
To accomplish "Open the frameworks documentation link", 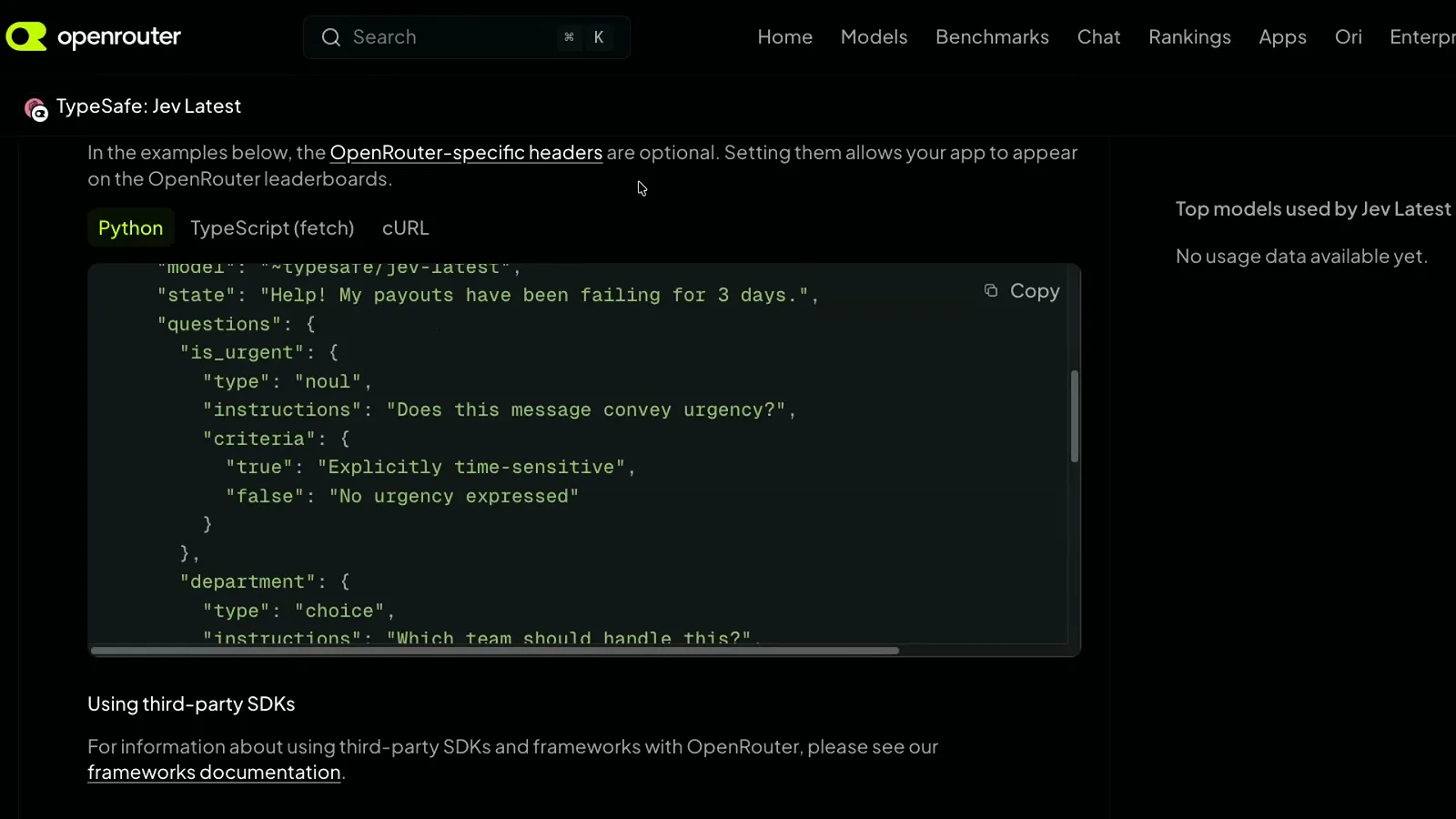I will tap(214, 773).
